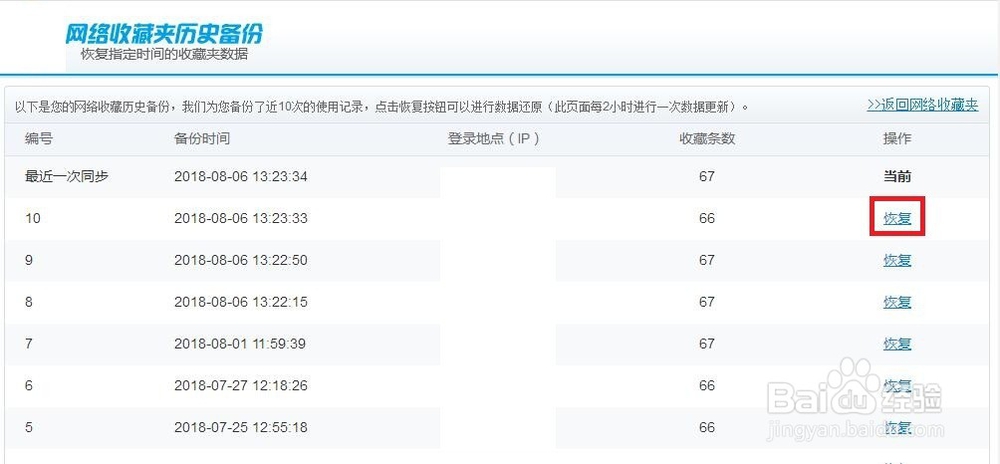Image resolution: width=1000 pixels, height=464 pixels.
Task: Click the 登录地点（IP） column header
Action: point(494,139)
